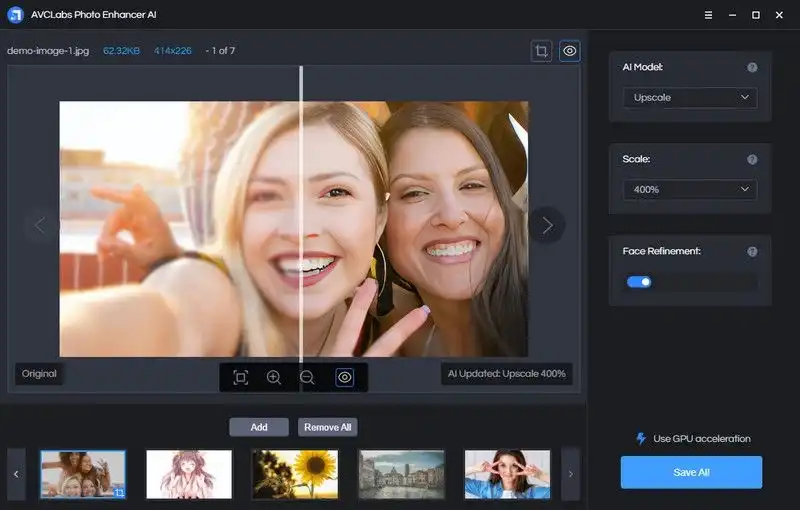Screen dimensions: 800x510
Task: Click the Save All button
Action: coord(691,472)
